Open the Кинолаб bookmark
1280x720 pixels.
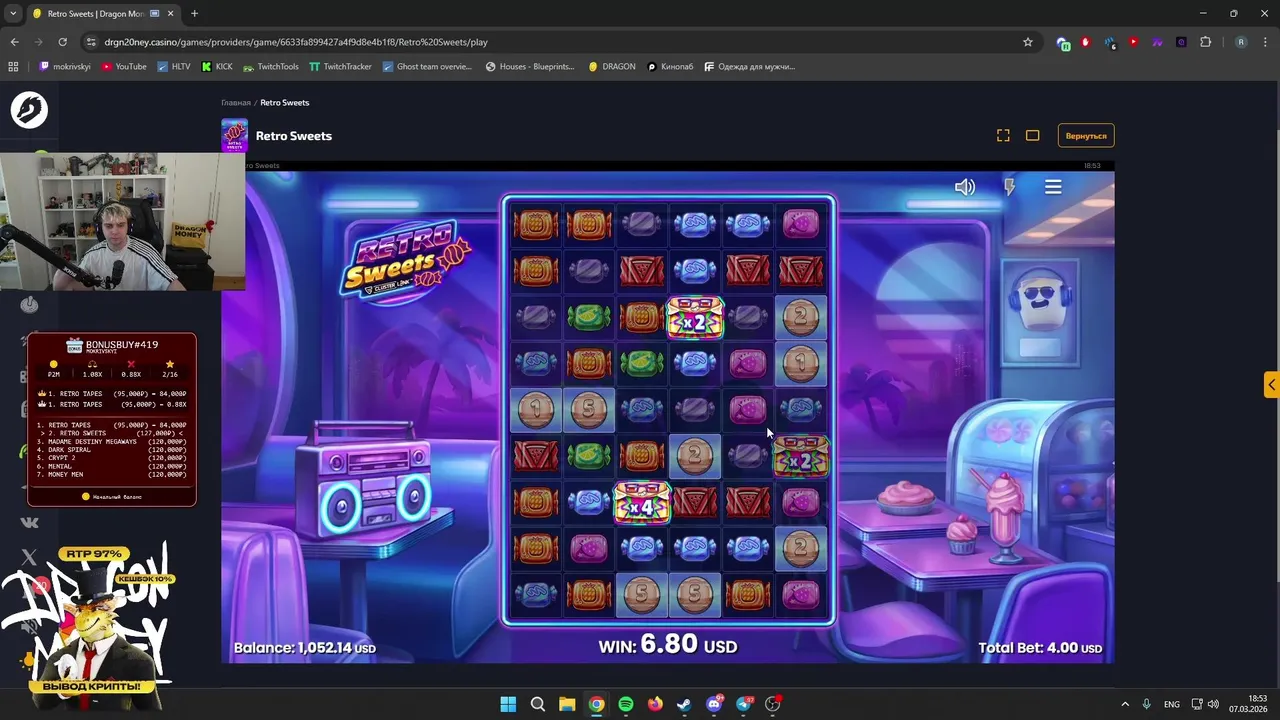[670, 66]
